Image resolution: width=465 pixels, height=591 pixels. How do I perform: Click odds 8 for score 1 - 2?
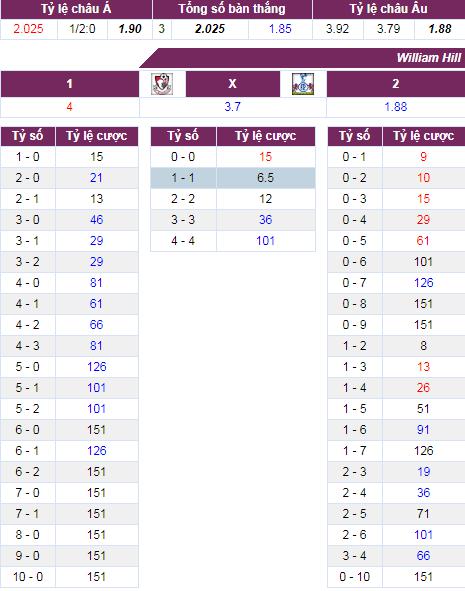point(423,346)
